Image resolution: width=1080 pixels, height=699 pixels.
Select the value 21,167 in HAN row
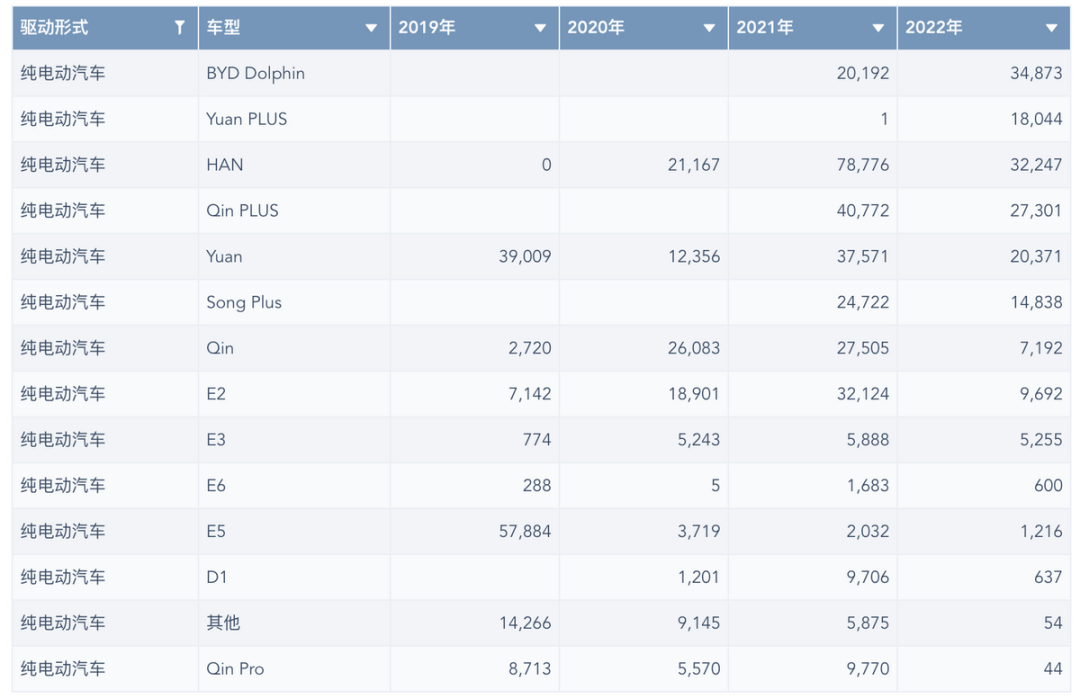(694, 165)
